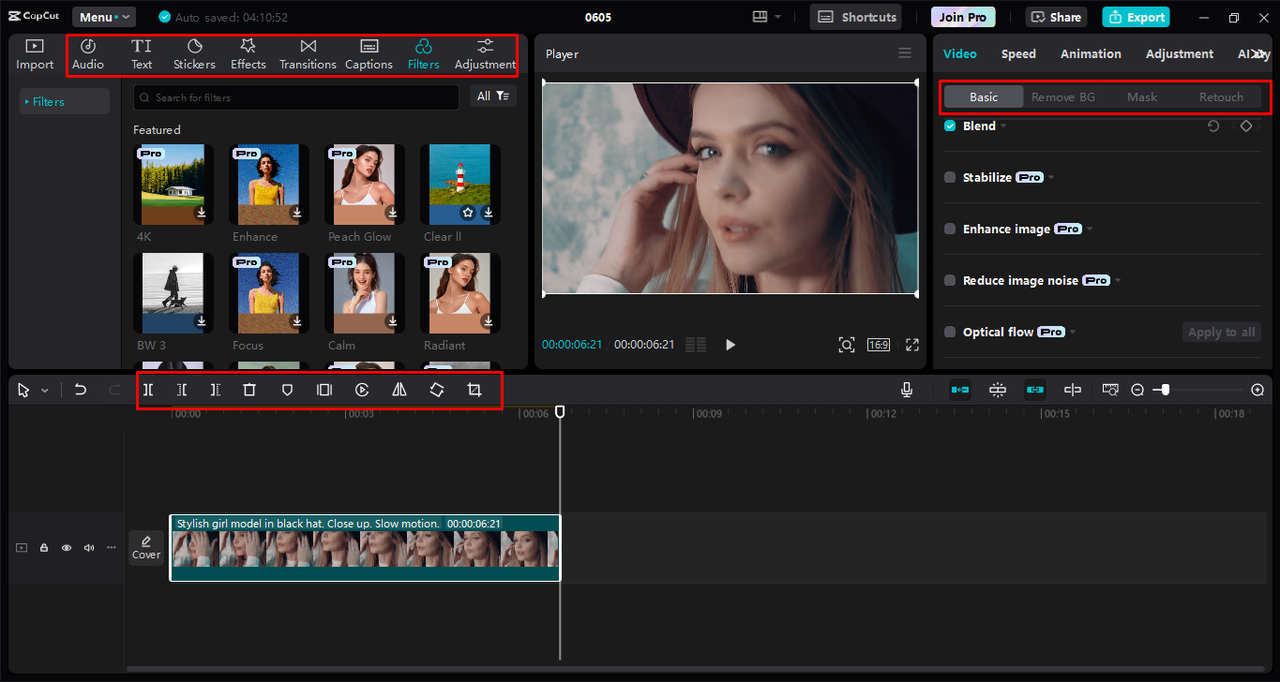Viewport: 1280px width, 682px height.
Task: Expand the Optical flow options arrow
Action: pyautogui.click(x=1073, y=332)
